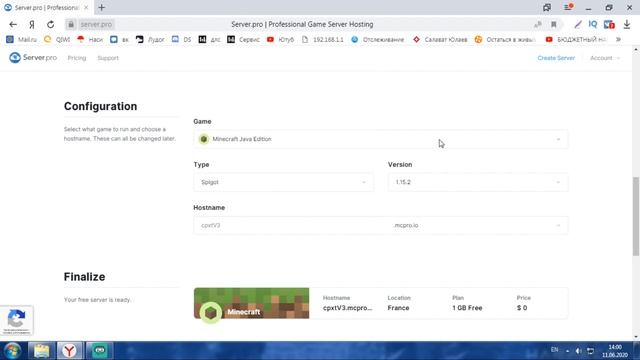Open the 192.168.1.1 bookmark
The width and height of the screenshot is (640, 360).
pos(323,40)
